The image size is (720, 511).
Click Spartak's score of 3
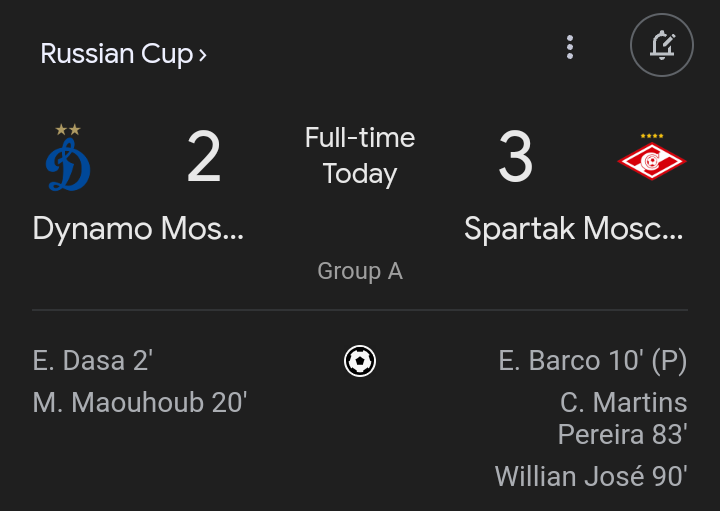point(516,158)
